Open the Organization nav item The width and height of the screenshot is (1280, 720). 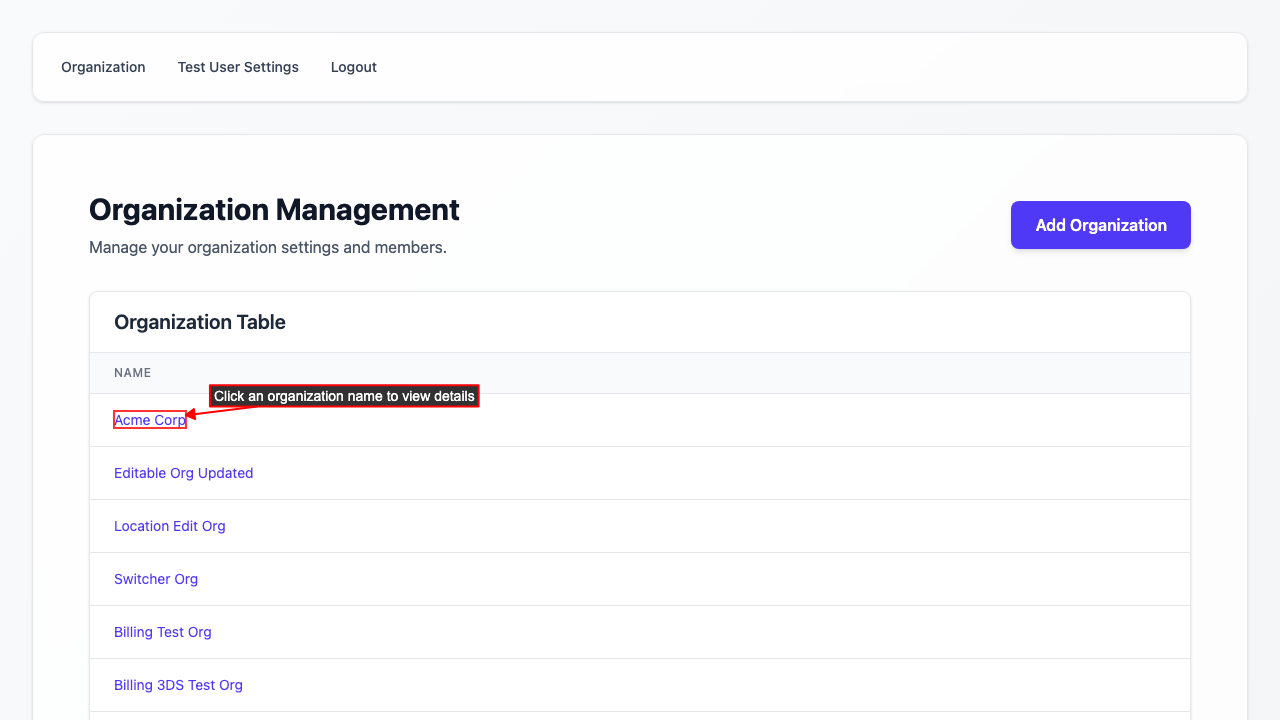pyautogui.click(x=103, y=67)
